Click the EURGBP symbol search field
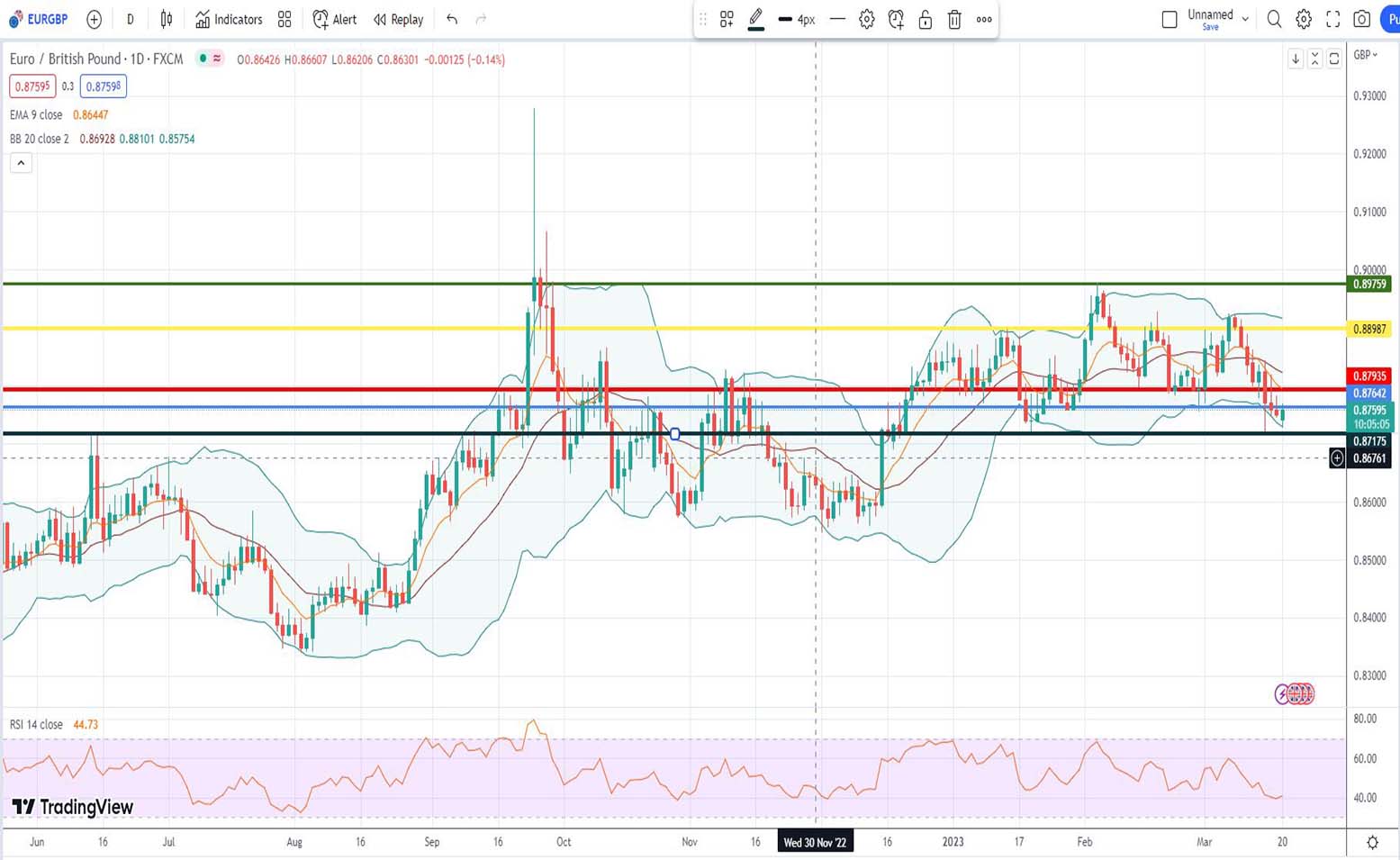 (x=39, y=19)
